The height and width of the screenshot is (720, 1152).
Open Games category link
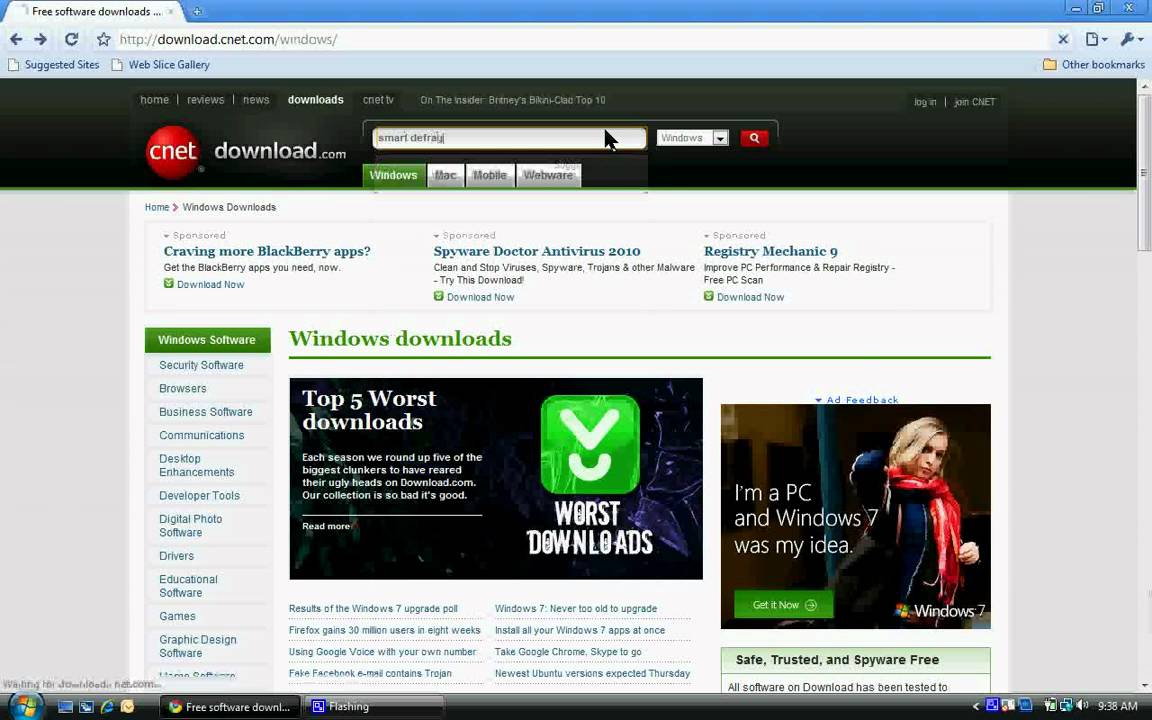tap(177, 616)
